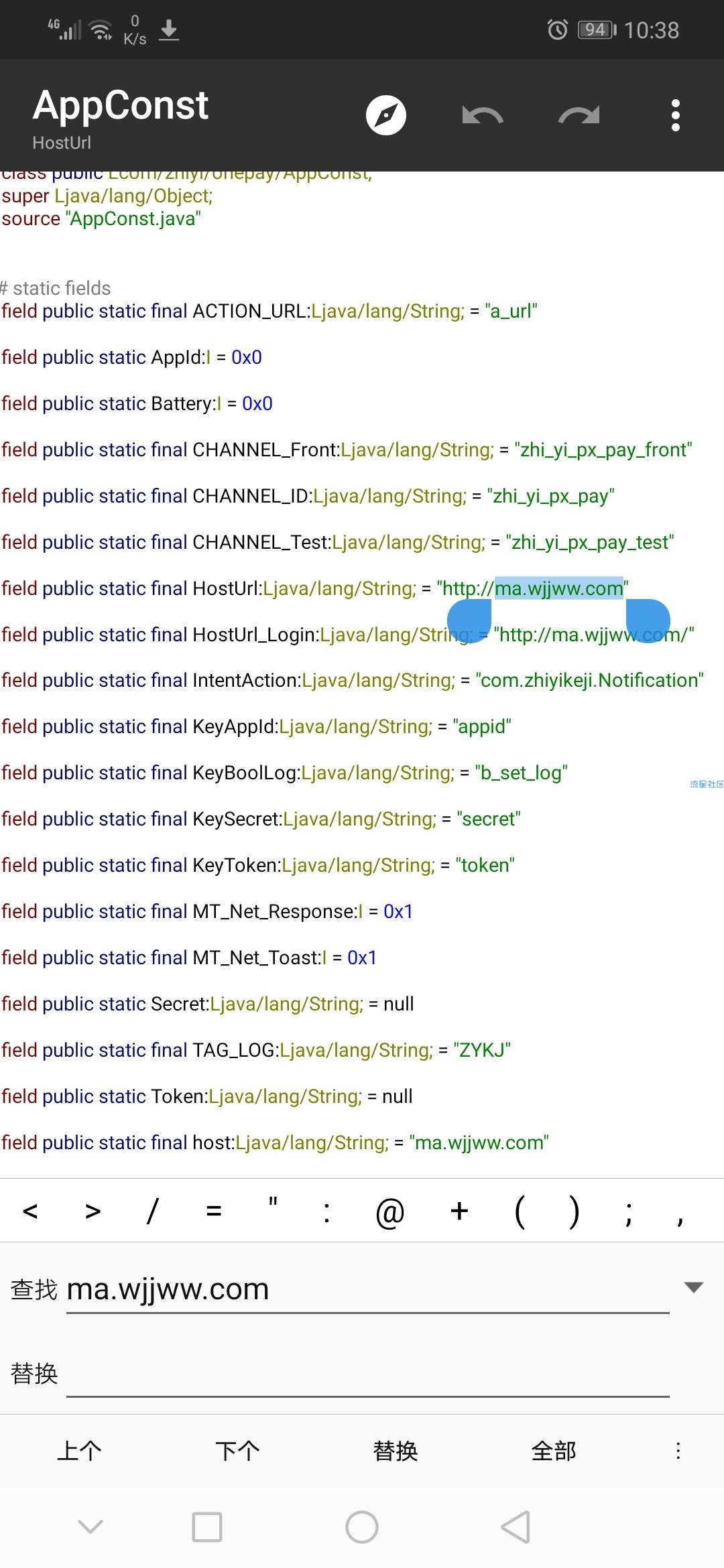
Task: Tap the MT_Net_Toast field line
Action: [x=188, y=958]
